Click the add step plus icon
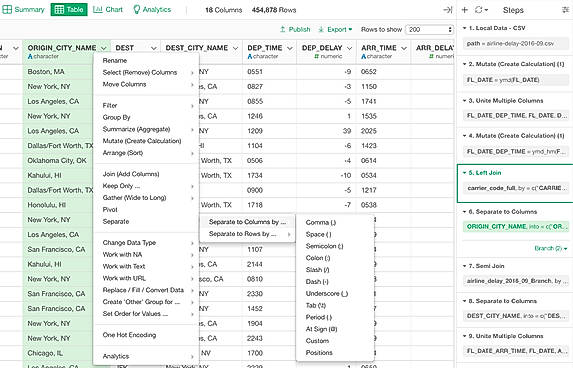 [x=464, y=10]
